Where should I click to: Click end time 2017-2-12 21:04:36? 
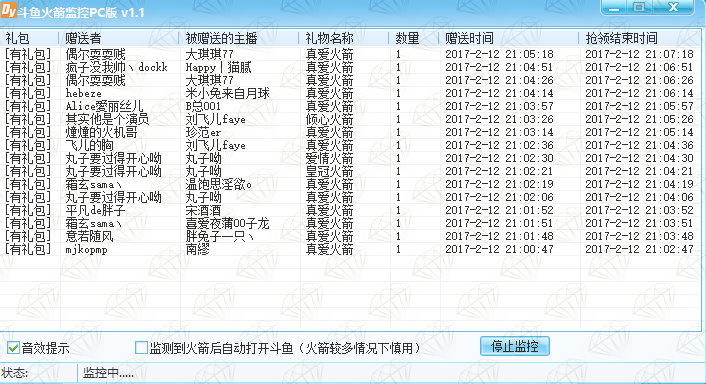(x=639, y=145)
